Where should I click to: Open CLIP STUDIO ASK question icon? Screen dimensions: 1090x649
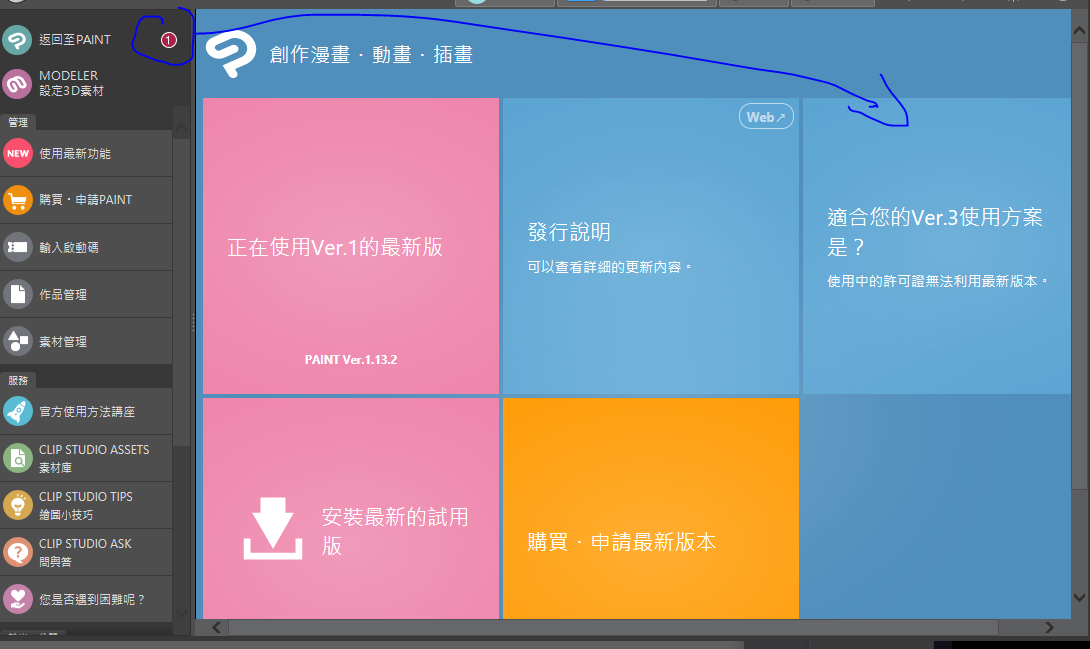[x=18, y=552]
